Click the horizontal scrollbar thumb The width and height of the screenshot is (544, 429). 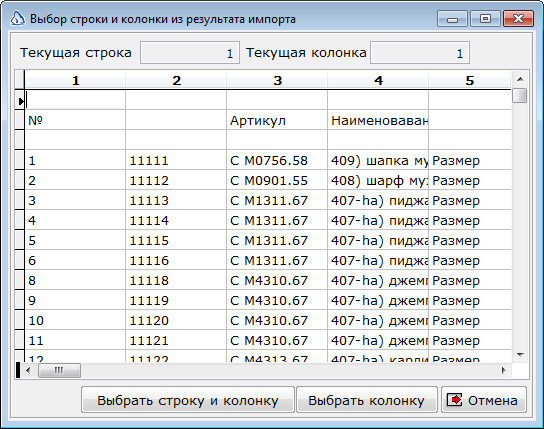(59, 370)
